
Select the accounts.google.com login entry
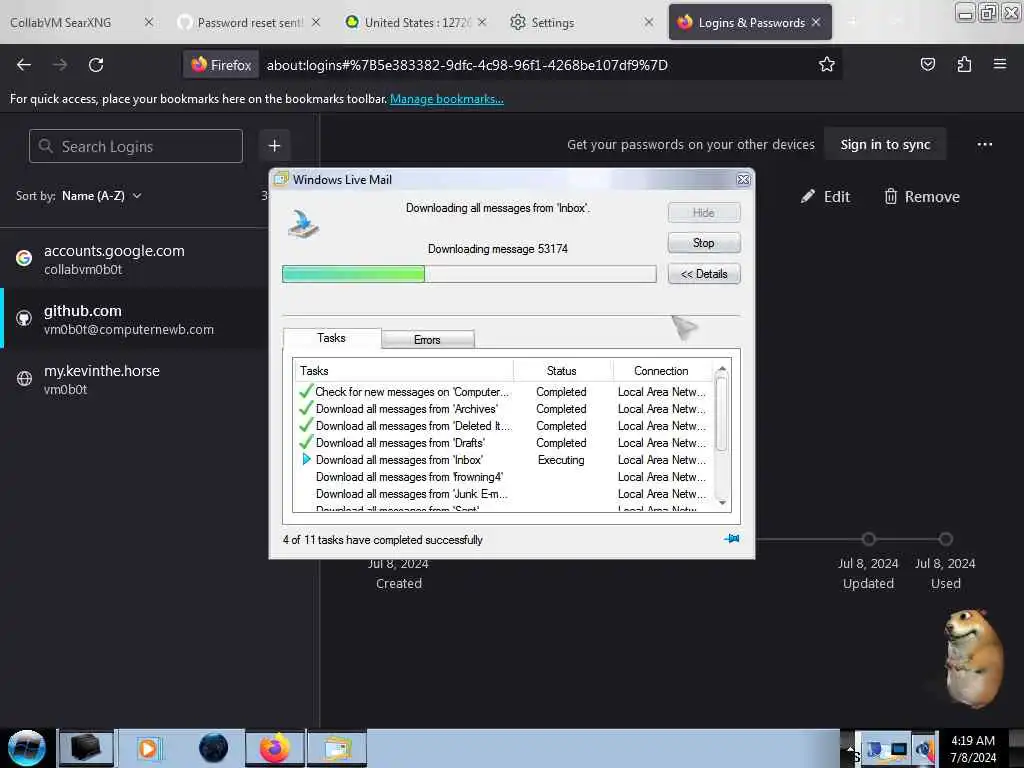tap(134, 259)
